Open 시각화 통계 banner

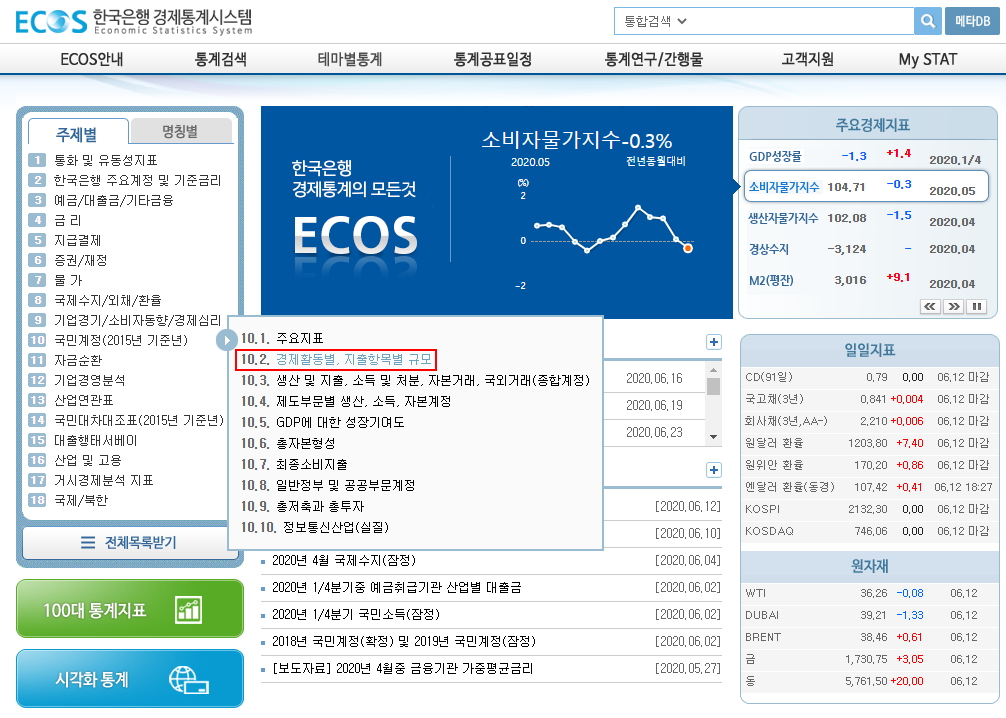coord(130,679)
